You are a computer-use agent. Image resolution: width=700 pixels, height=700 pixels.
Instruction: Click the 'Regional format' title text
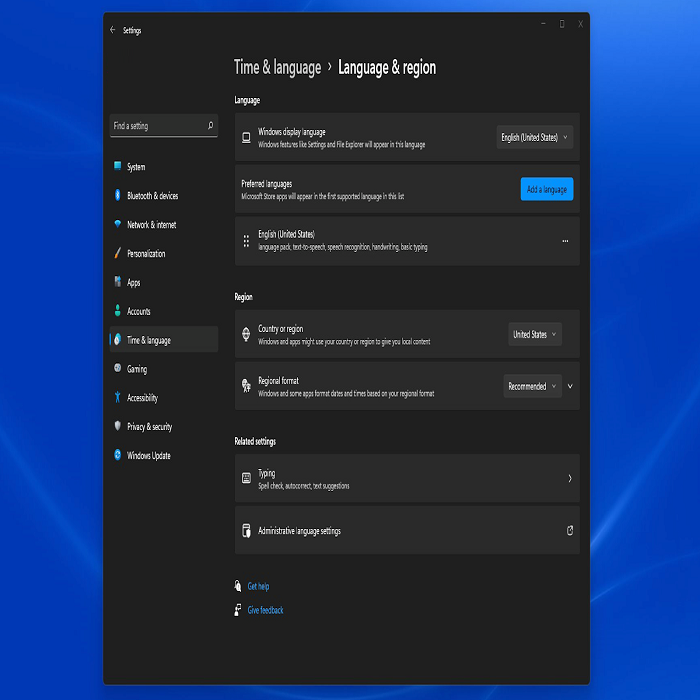278,380
